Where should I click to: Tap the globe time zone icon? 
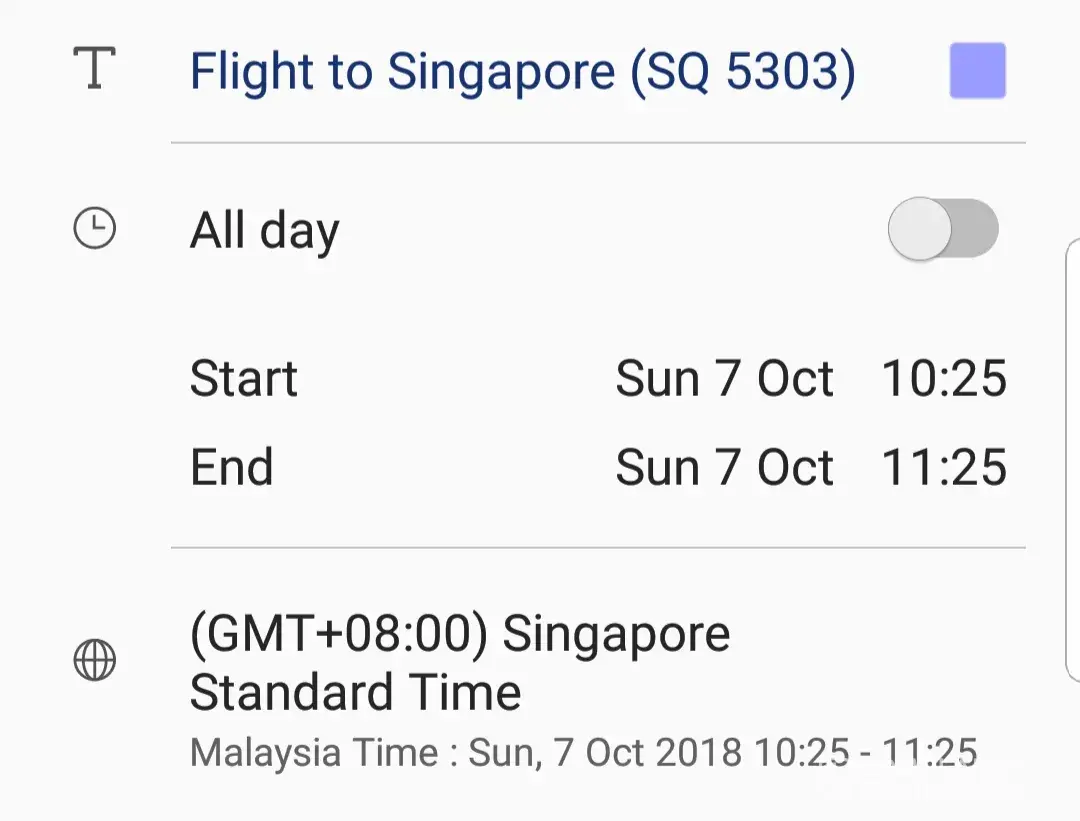point(95,661)
